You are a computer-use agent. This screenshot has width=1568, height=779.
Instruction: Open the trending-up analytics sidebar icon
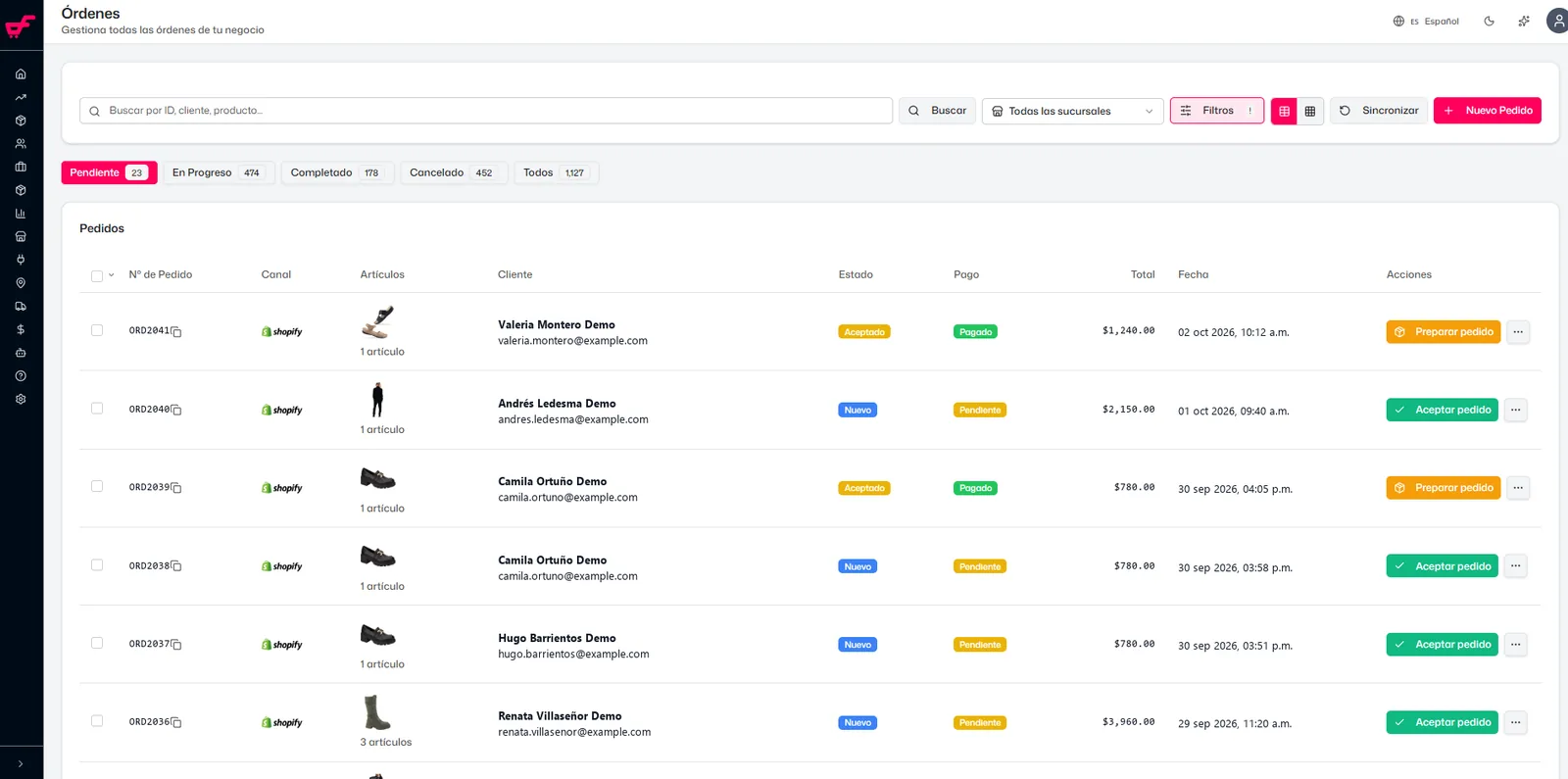[x=21, y=97]
